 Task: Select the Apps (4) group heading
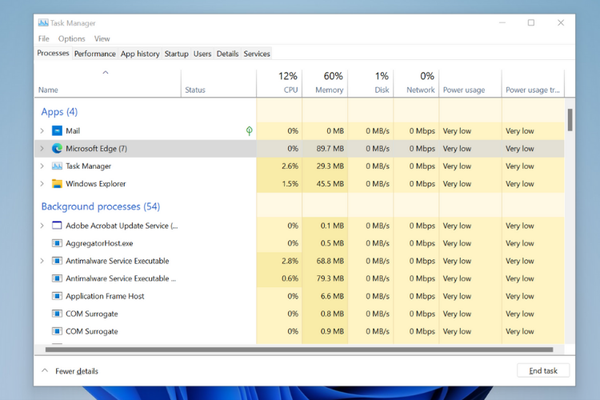click(x=59, y=112)
